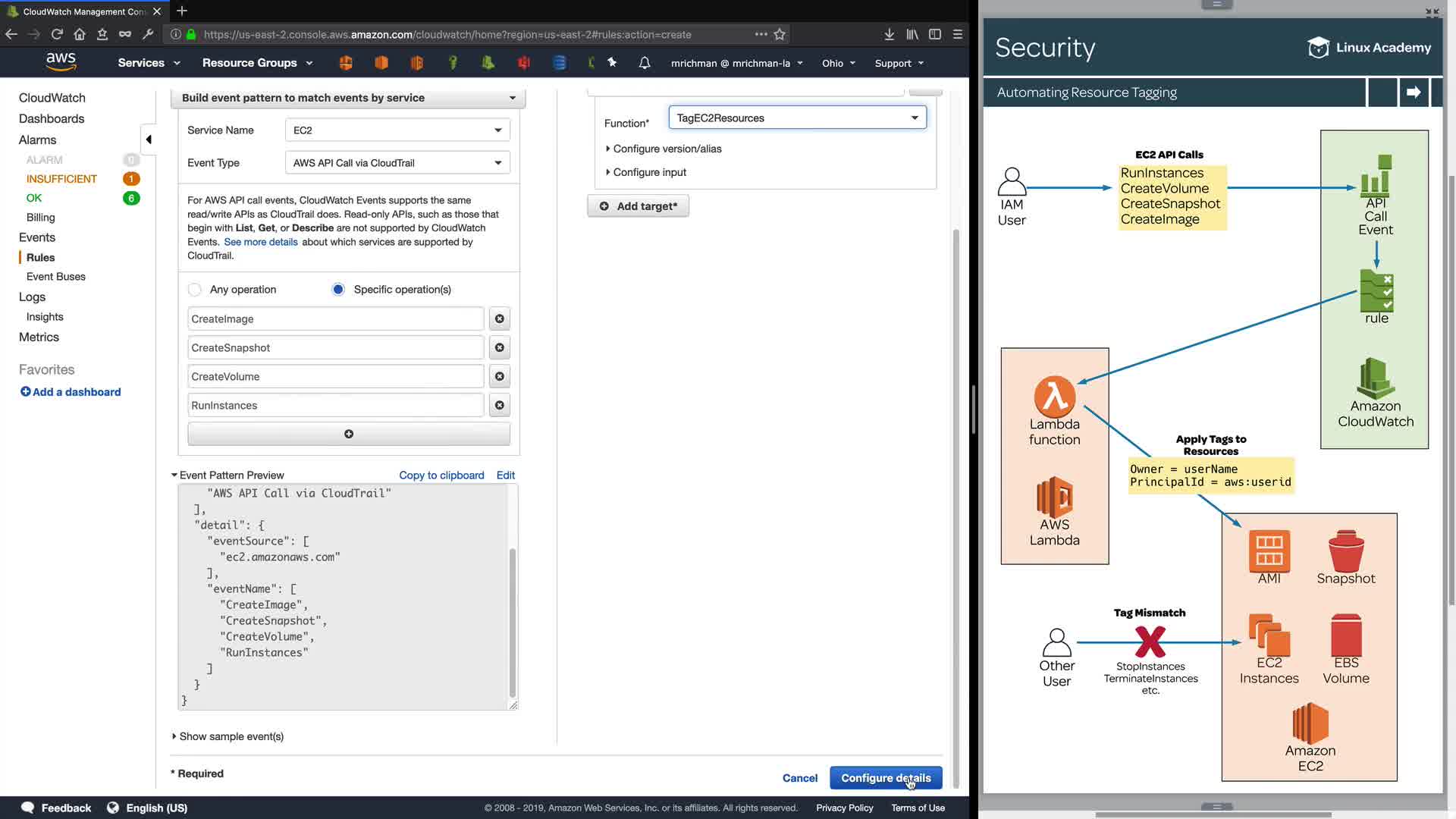Open Event Buses in sidebar
The image size is (1456, 819).
click(56, 277)
